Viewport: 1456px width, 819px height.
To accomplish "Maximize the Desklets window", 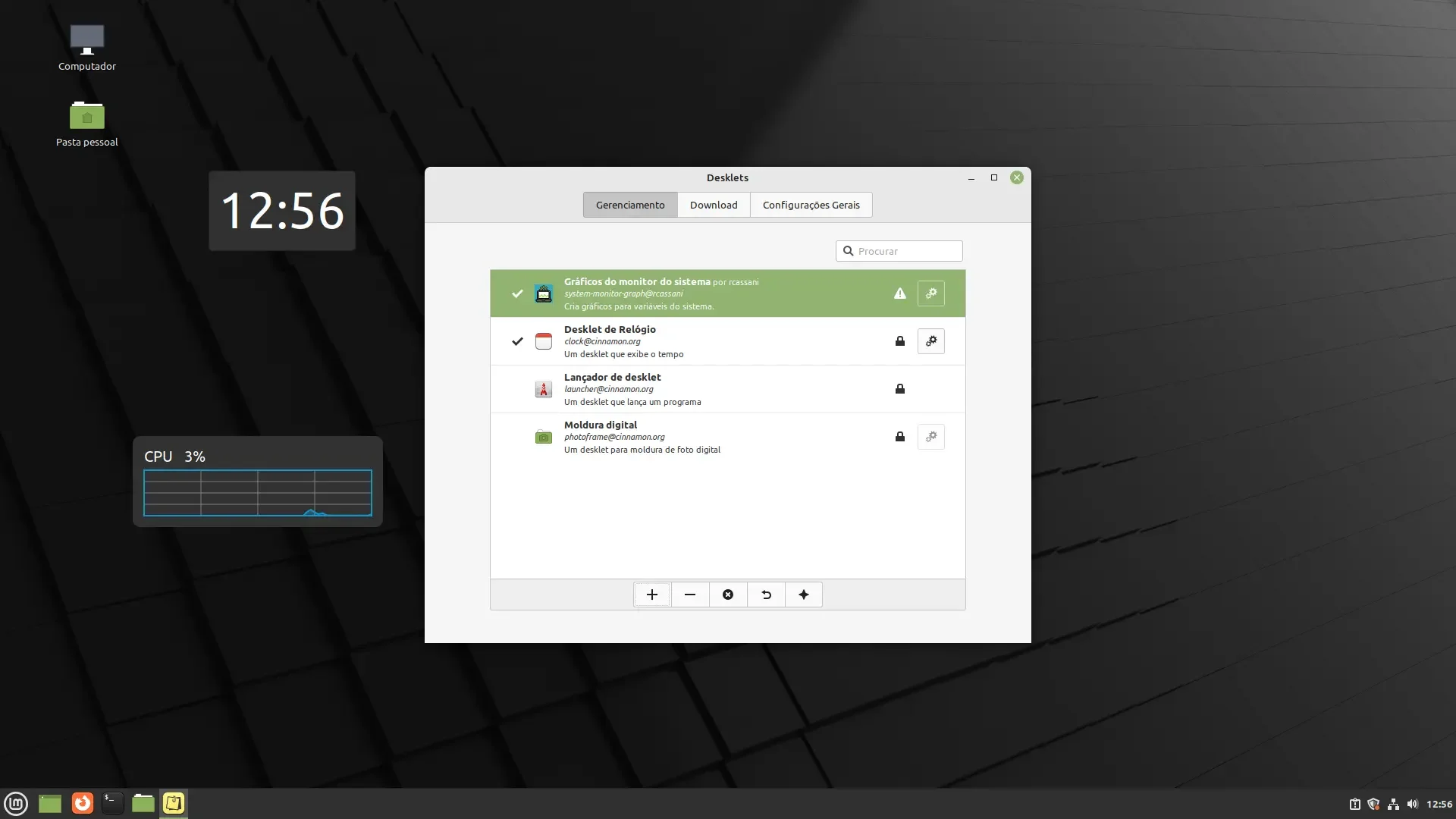I will coord(994,177).
